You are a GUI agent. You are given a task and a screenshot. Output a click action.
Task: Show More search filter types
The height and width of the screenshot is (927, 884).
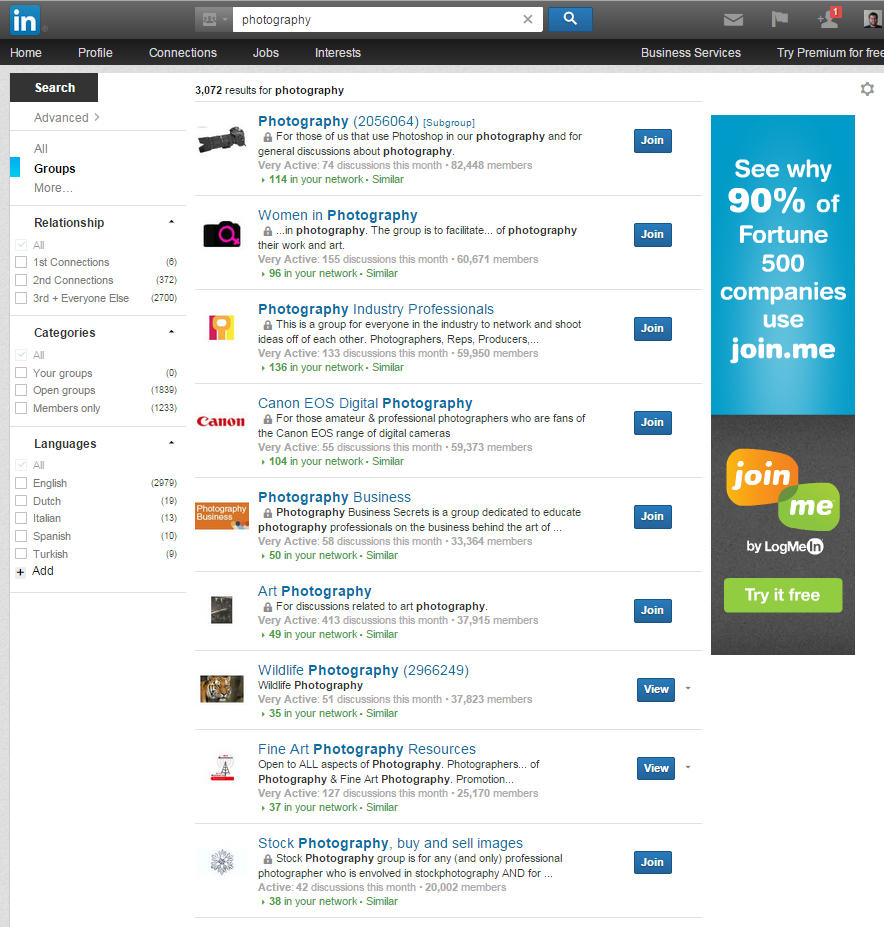click(x=53, y=188)
